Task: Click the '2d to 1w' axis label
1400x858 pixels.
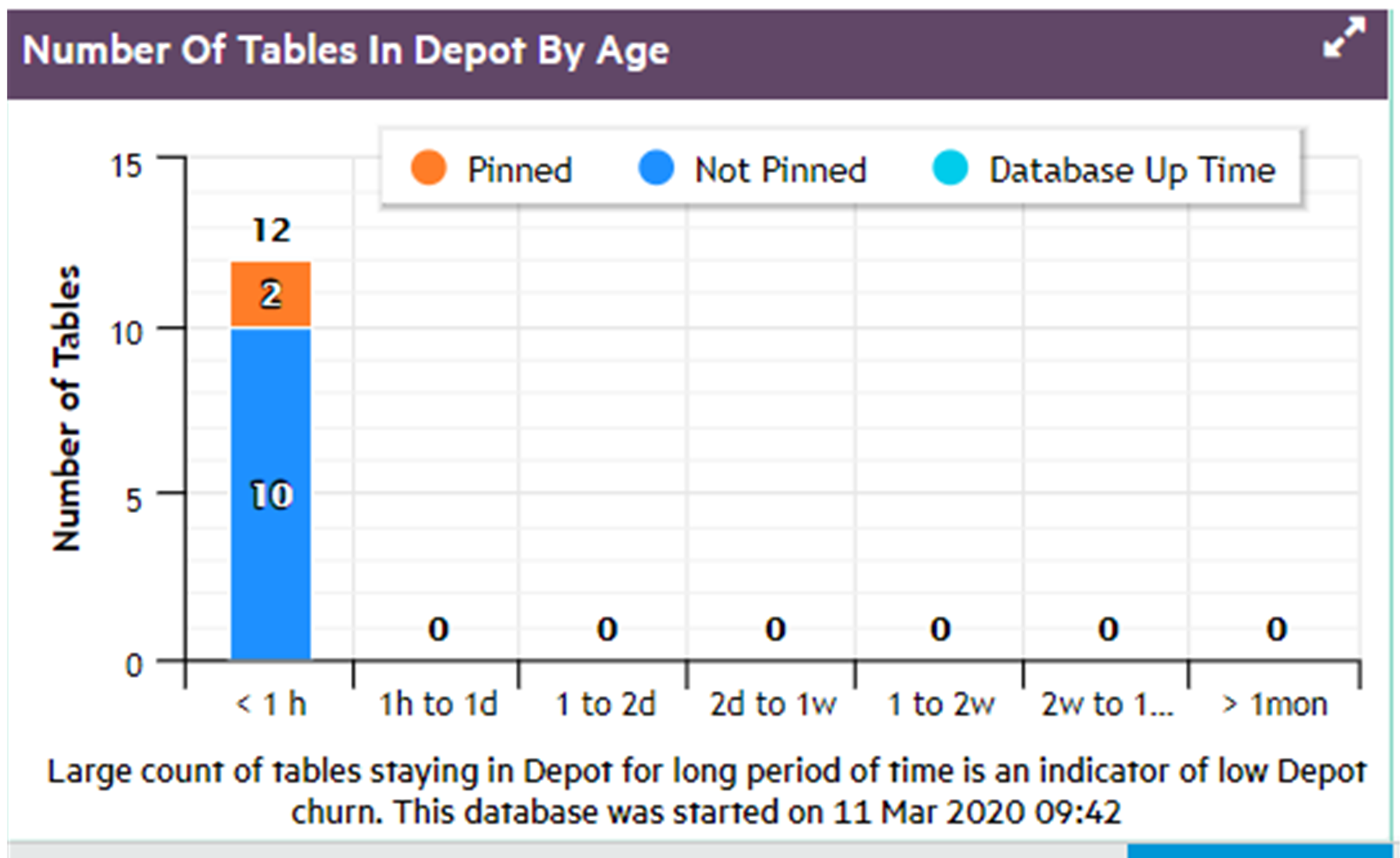Action: click(x=773, y=704)
